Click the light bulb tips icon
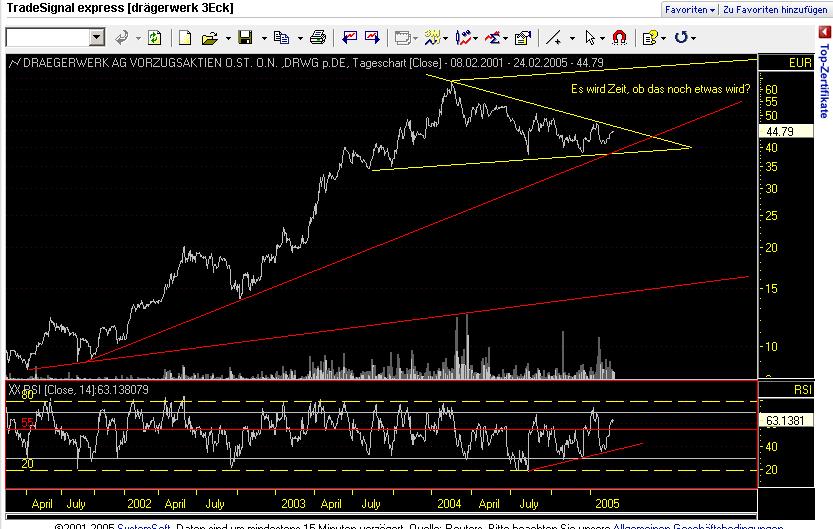The width and height of the screenshot is (833, 529). [x=650, y=38]
